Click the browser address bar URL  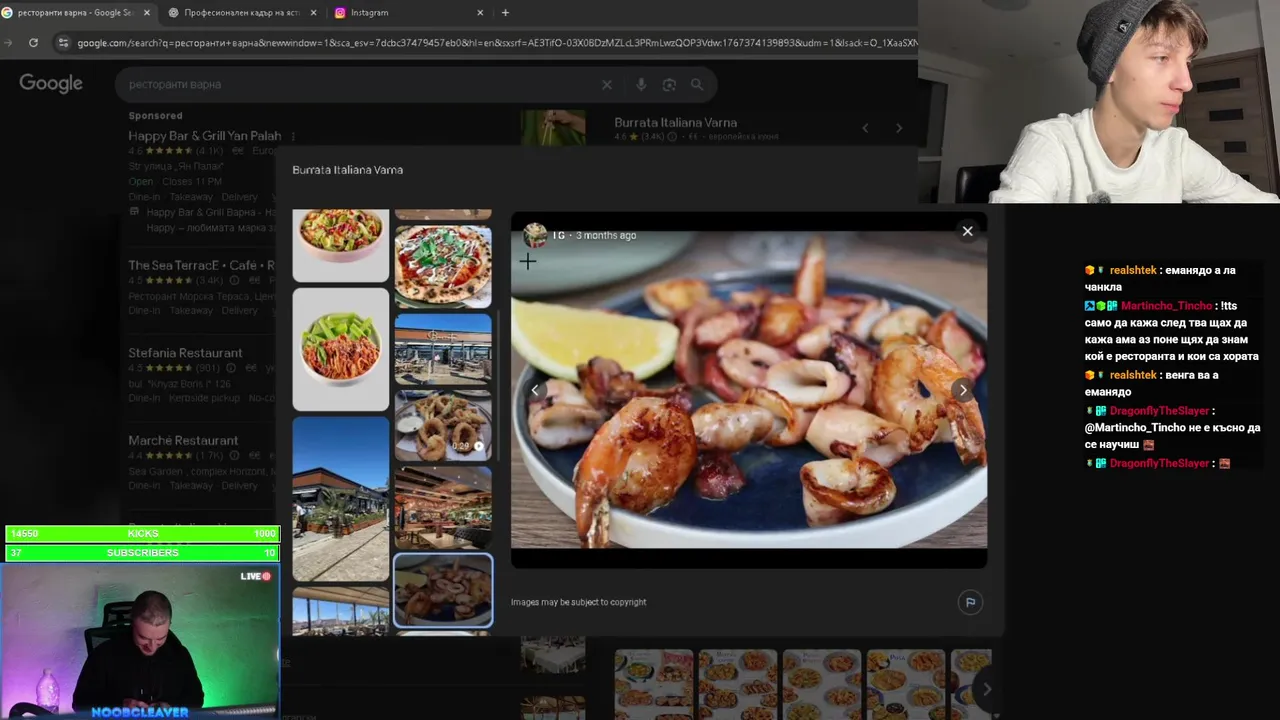[x=497, y=43]
